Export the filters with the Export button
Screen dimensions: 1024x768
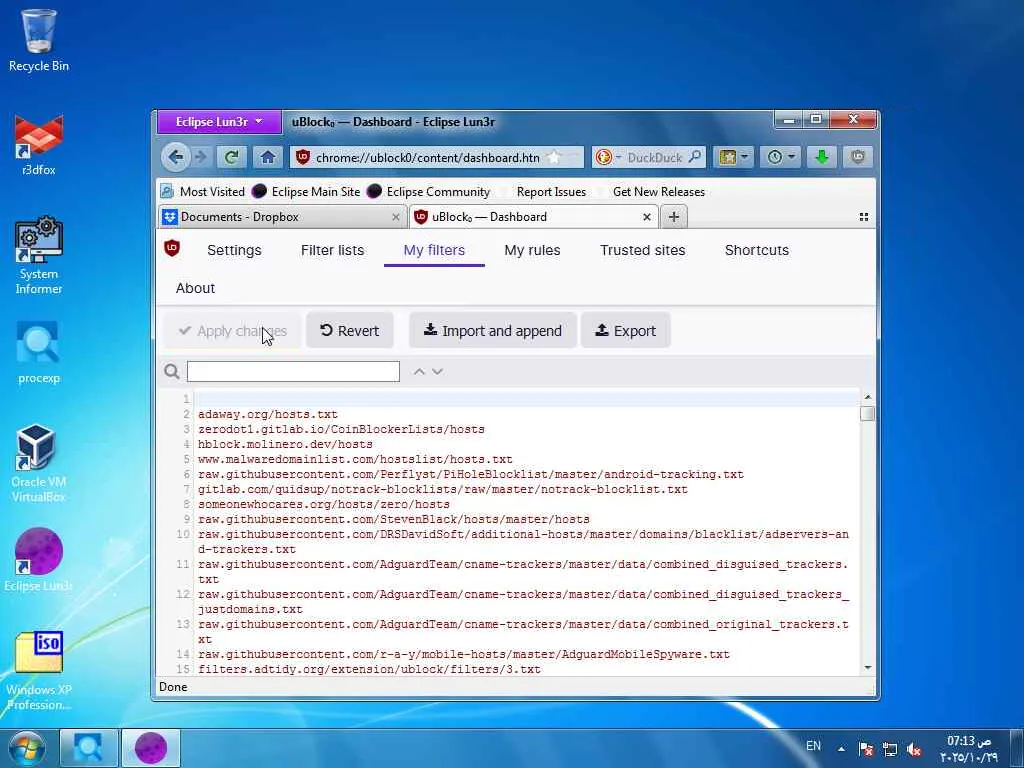click(626, 330)
